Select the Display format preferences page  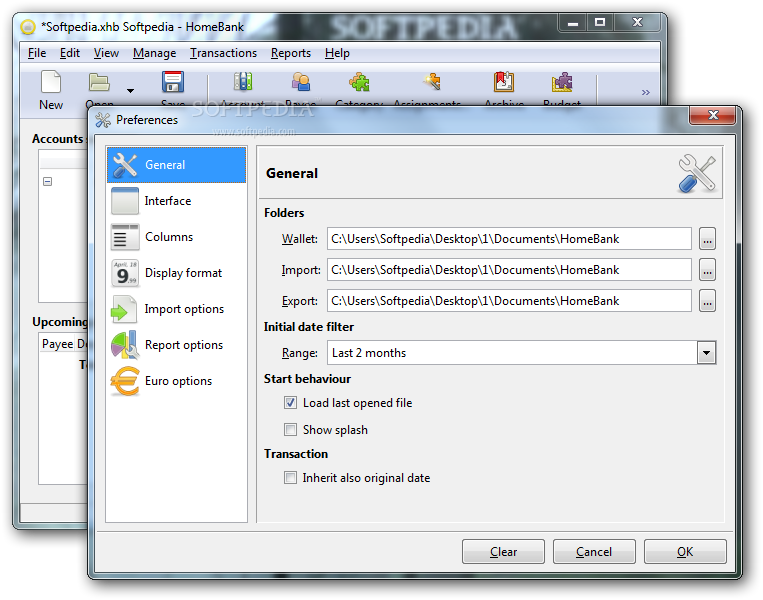point(176,273)
